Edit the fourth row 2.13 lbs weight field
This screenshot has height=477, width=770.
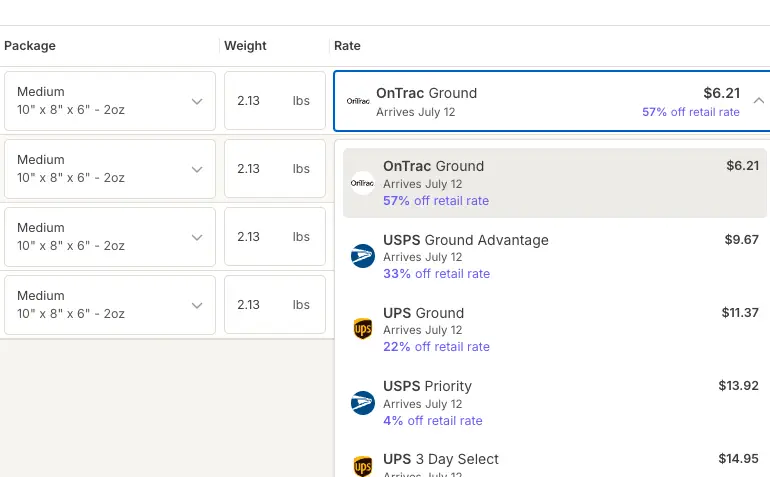(275, 305)
